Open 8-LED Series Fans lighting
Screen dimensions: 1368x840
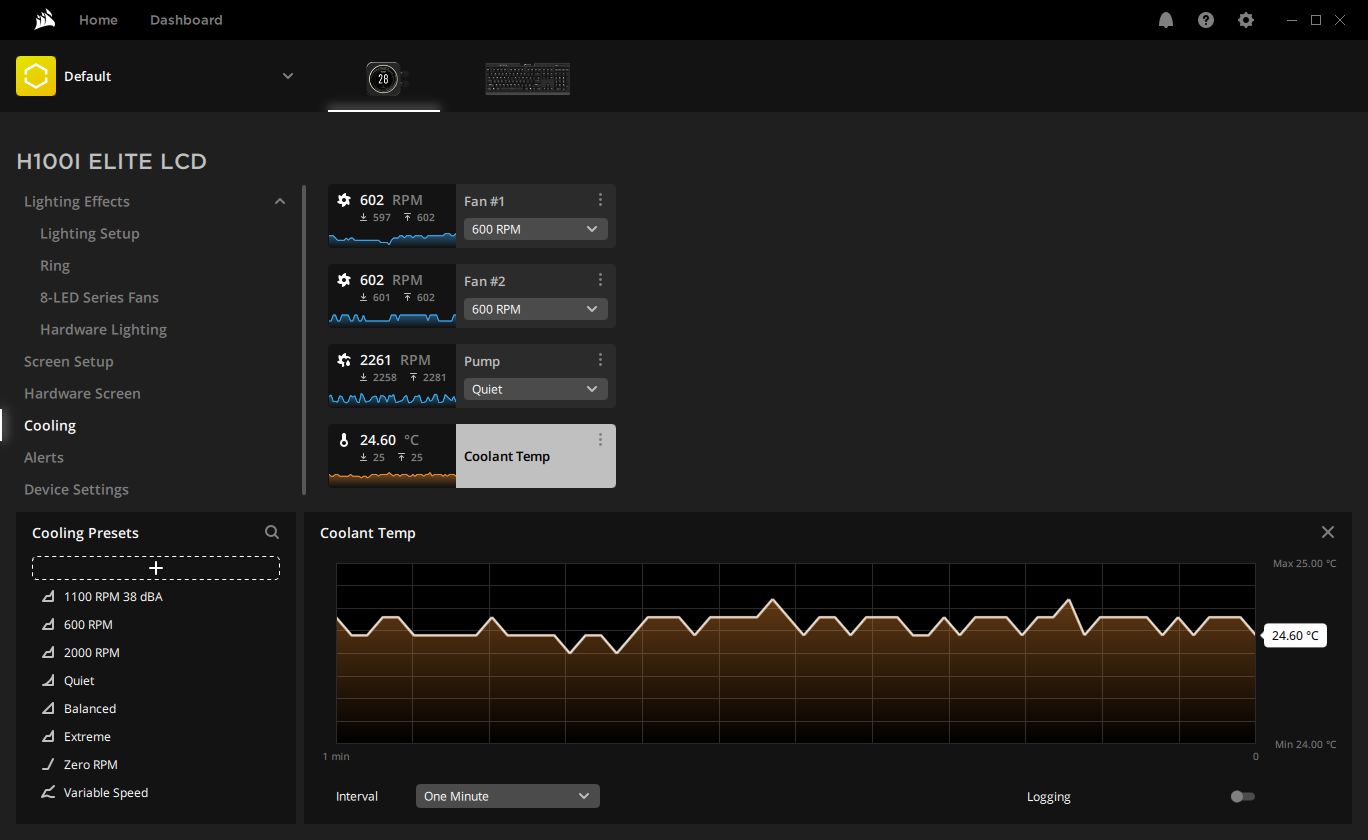99,297
